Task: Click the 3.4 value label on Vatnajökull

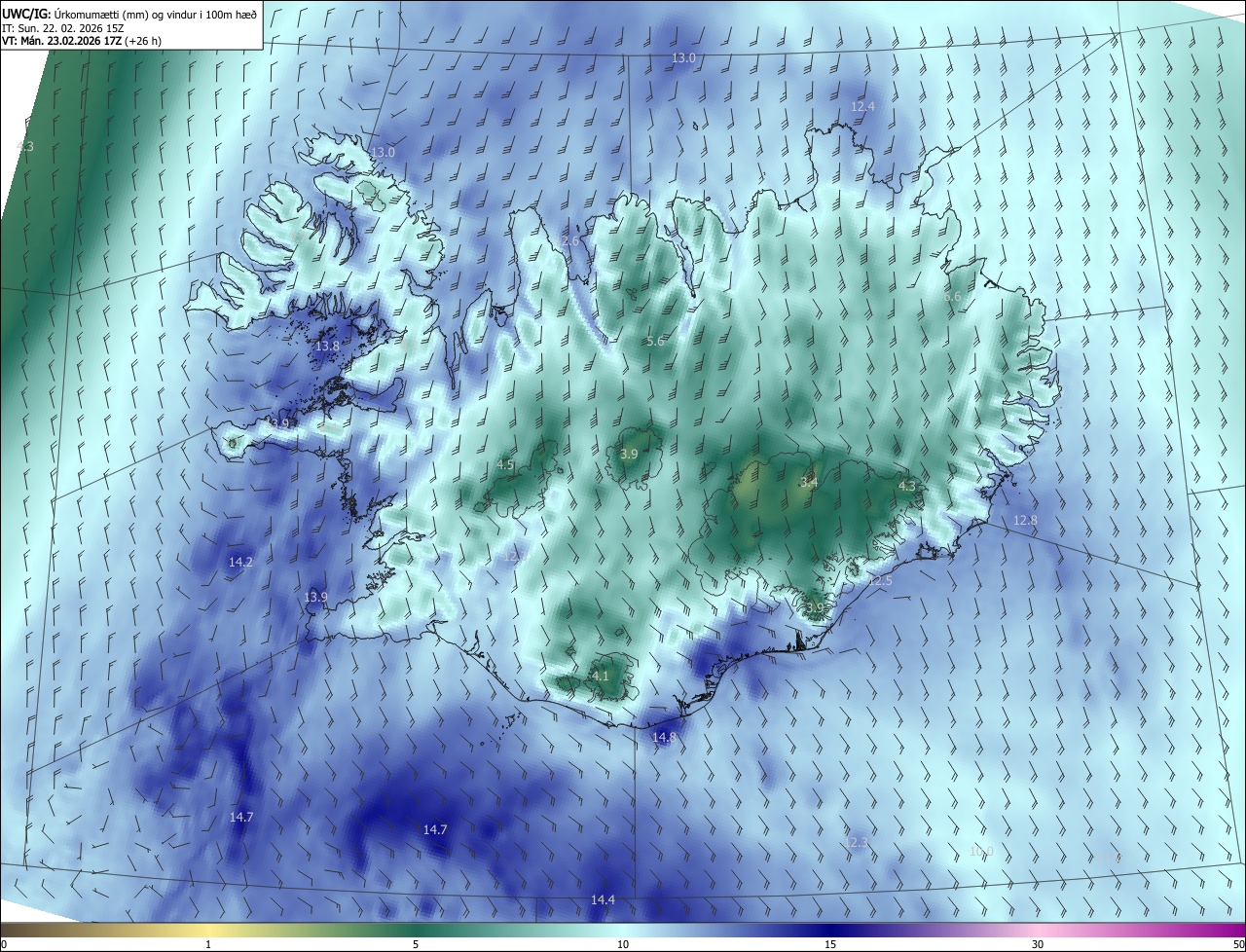Action: (x=809, y=482)
